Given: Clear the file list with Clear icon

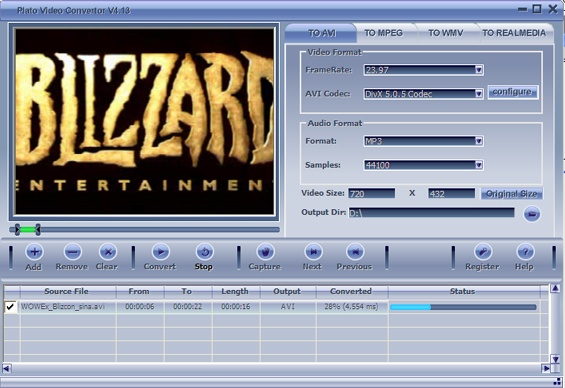Looking at the screenshot, I should tap(108, 252).
